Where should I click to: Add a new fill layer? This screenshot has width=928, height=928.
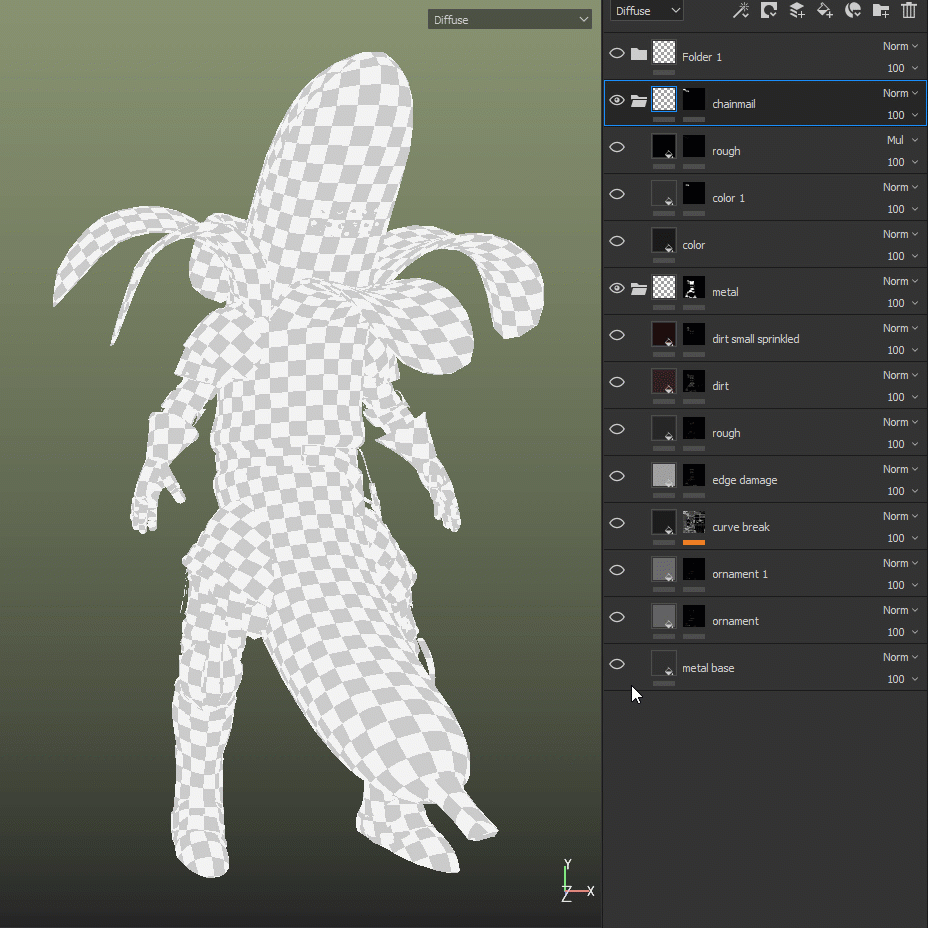click(x=825, y=11)
